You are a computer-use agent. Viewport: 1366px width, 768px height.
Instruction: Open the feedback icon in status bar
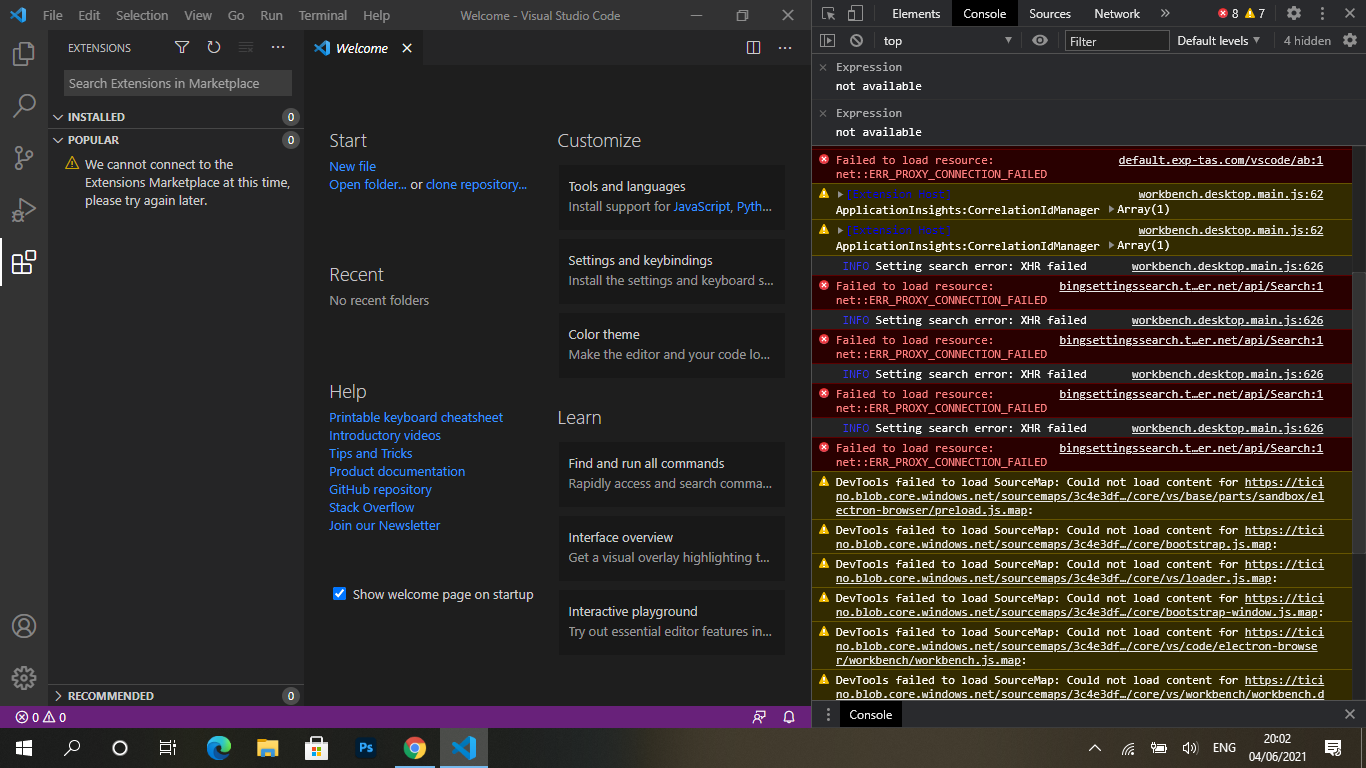[760, 717]
